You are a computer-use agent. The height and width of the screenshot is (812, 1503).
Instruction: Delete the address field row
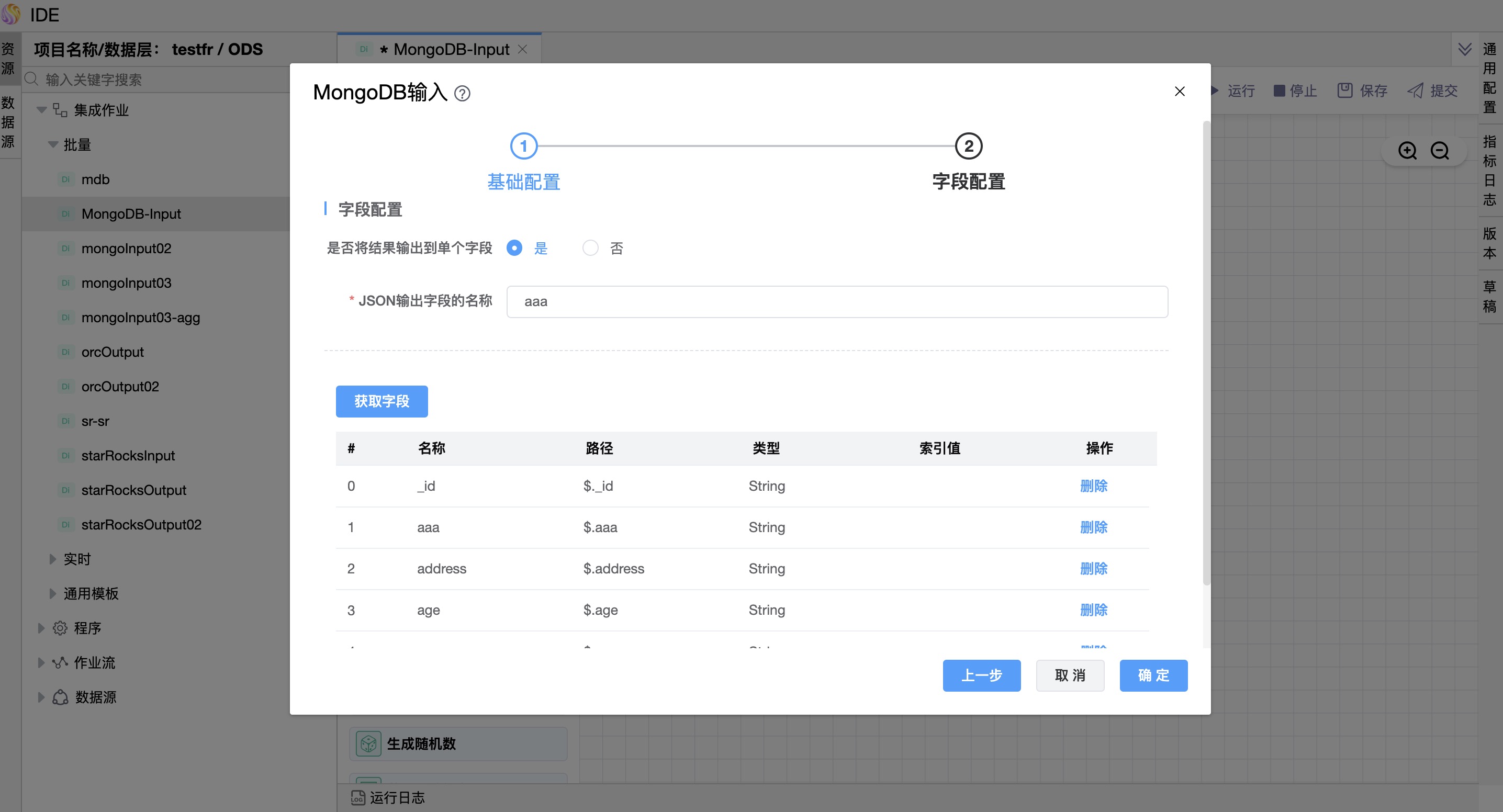[x=1093, y=568]
